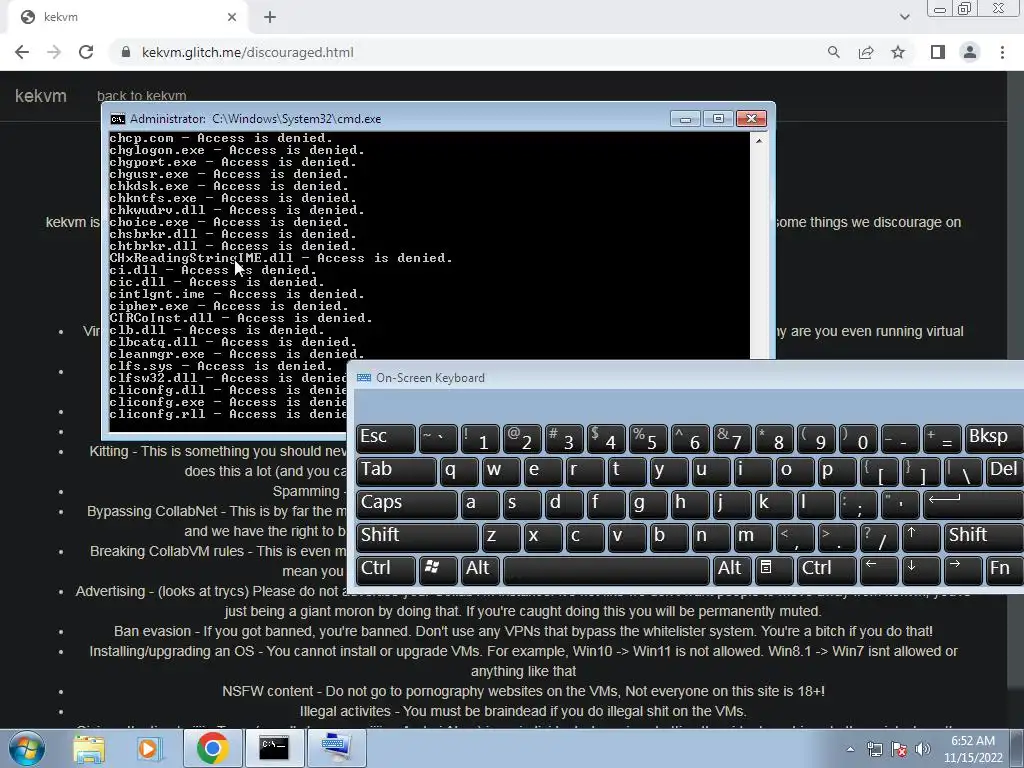Image resolution: width=1024 pixels, height=768 pixels.
Task: Tap the on-screen up arrow key
Action: tap(921, 537)
